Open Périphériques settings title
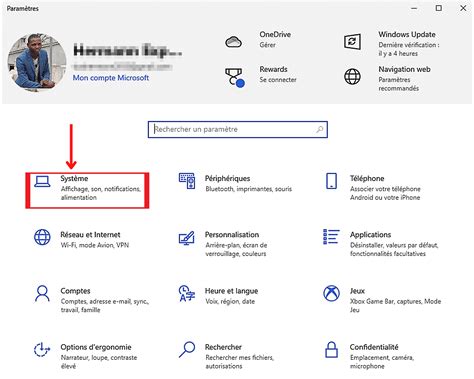 pos(227,178)
